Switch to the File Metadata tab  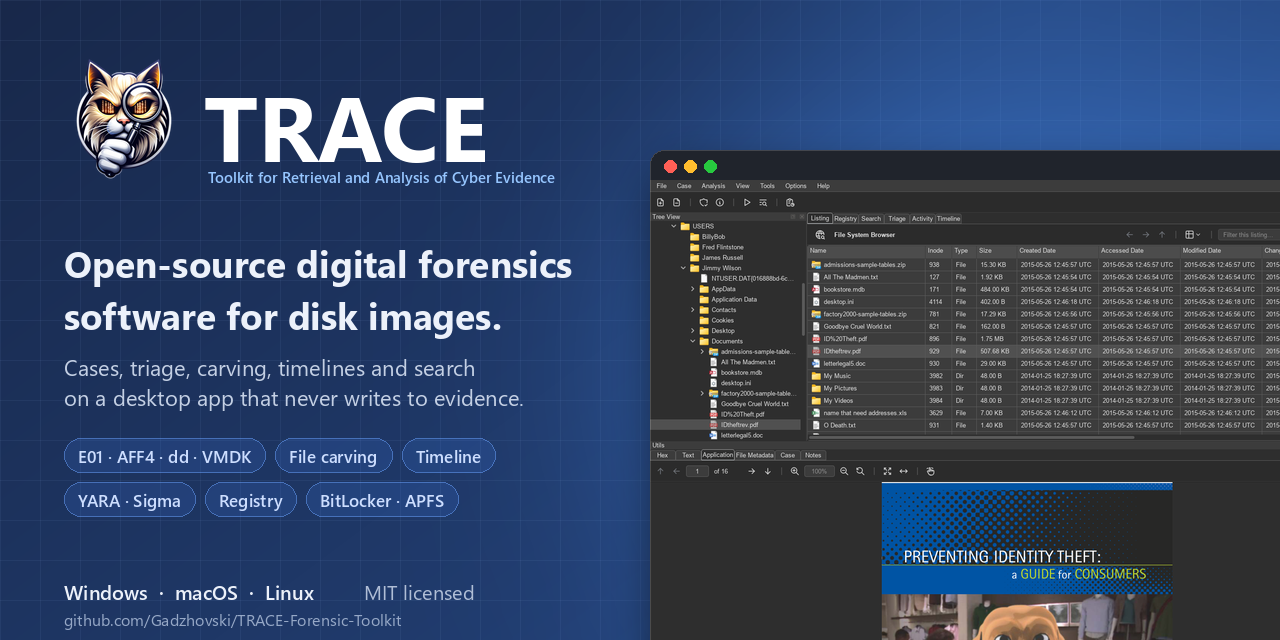tap(755, 455)
